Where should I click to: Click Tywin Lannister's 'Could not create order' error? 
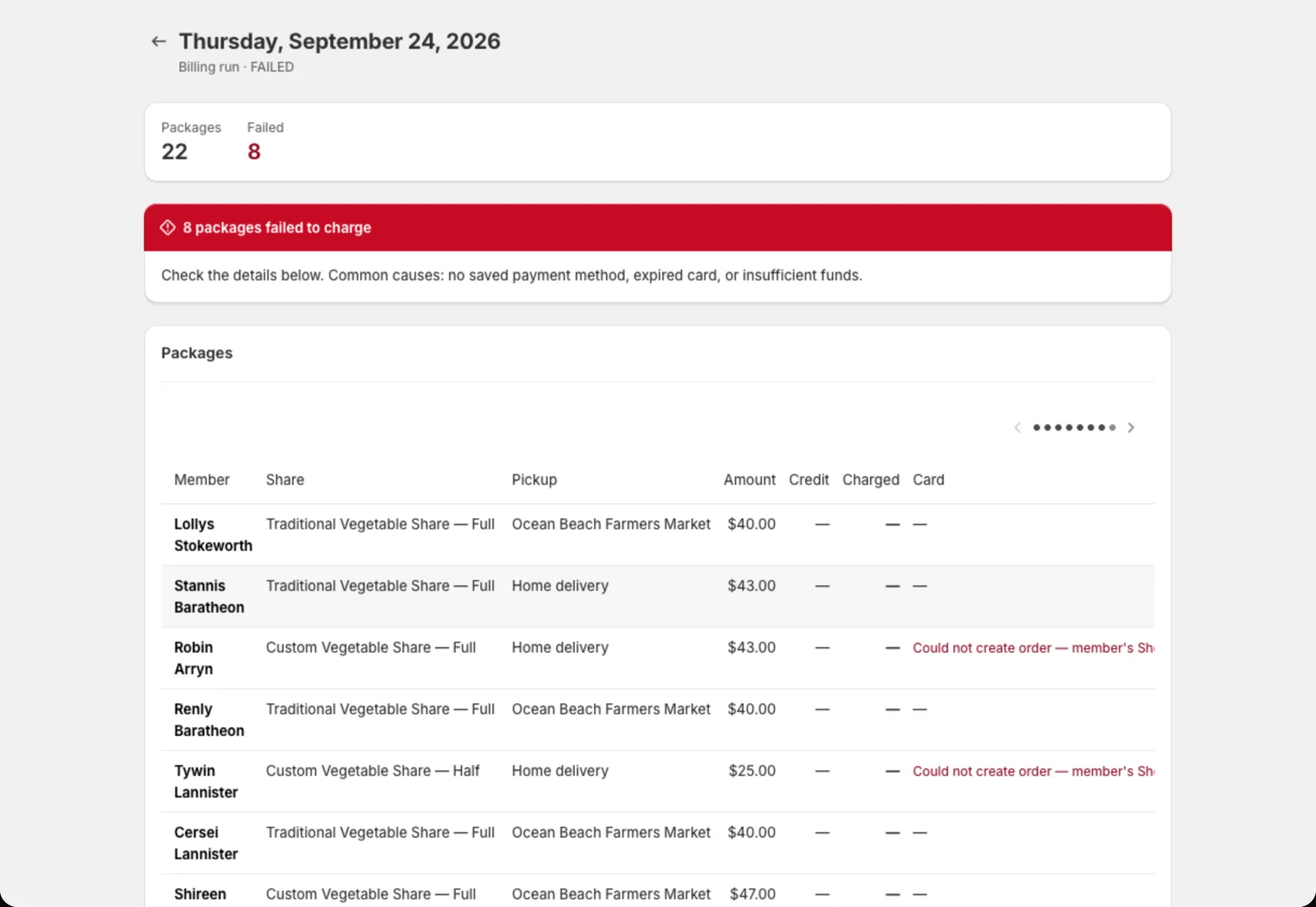tap(1033, 771)
